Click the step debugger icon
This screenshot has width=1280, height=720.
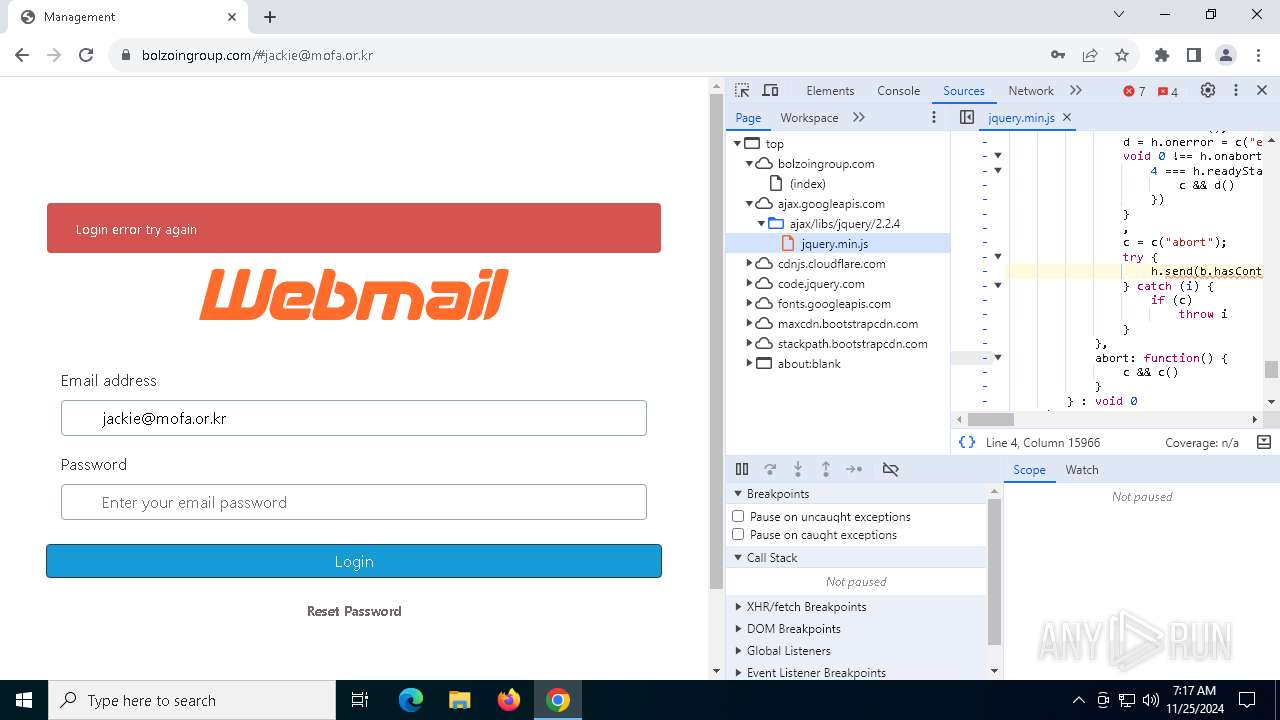click(854, 469)
